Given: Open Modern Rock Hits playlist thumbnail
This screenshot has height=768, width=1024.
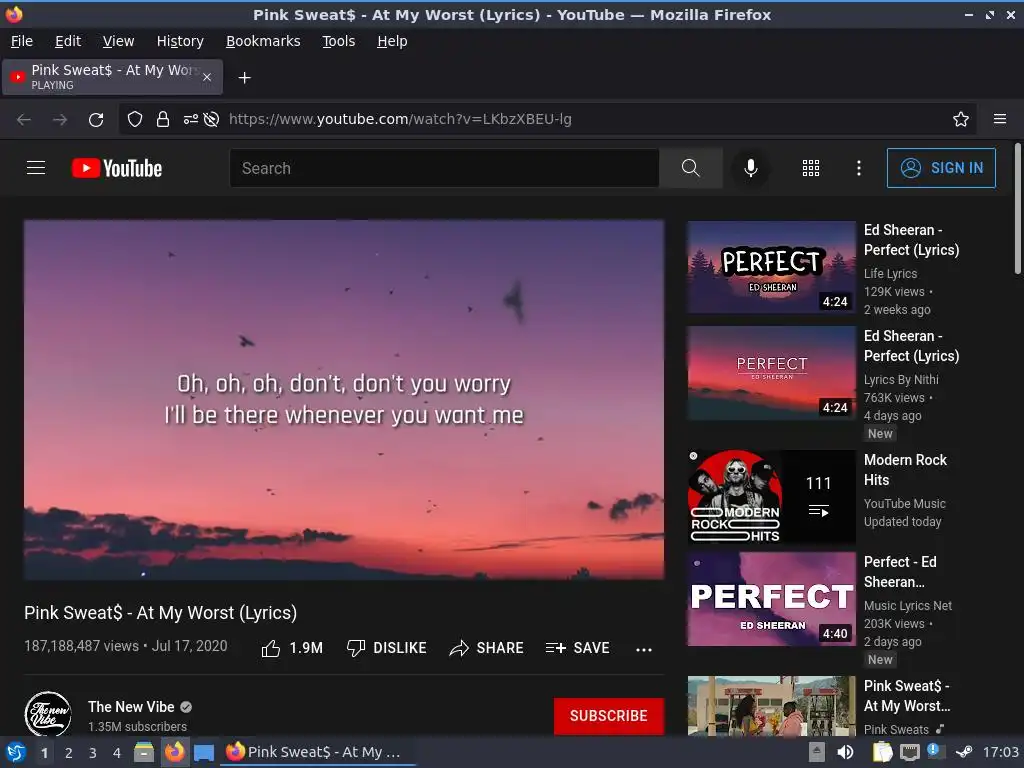Looking at the screenshot, I should coord(771,497).
